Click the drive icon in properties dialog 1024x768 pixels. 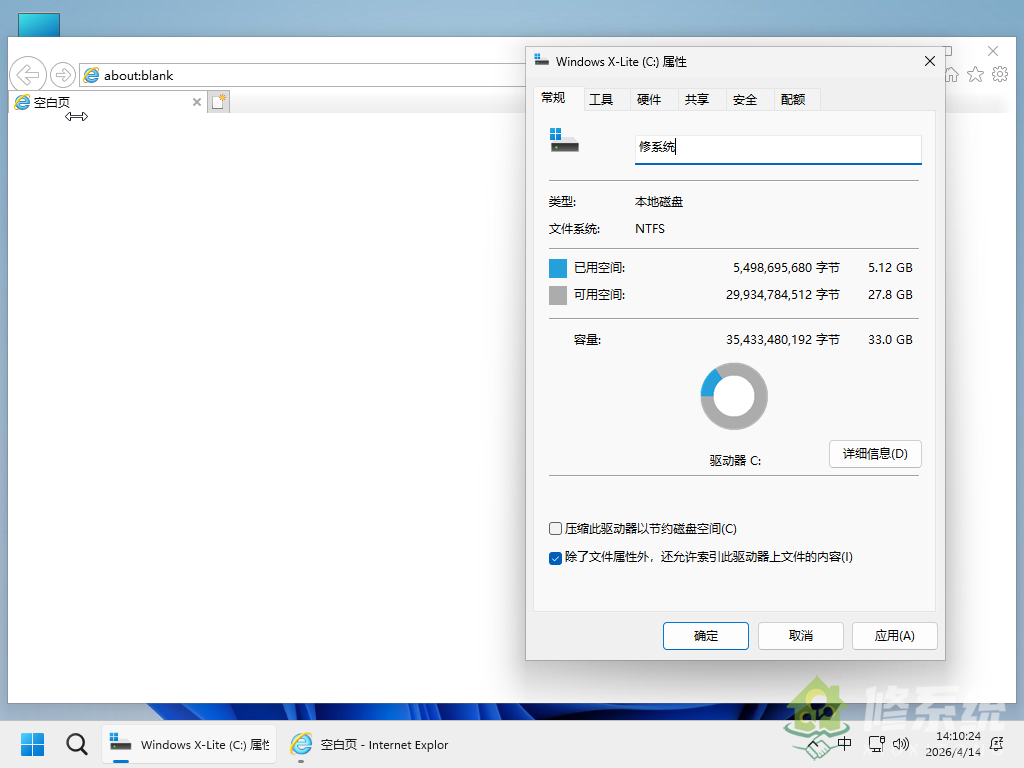(x=564, y=142)
